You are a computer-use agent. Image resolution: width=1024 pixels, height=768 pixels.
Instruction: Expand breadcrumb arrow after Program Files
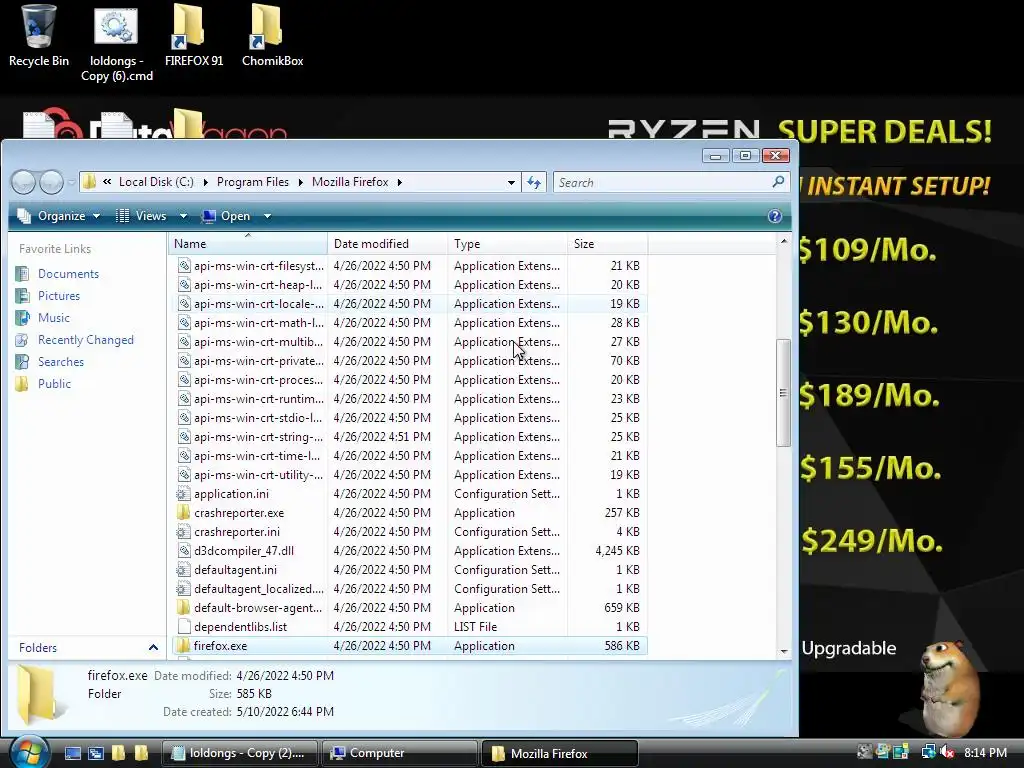tap(300, 182)
